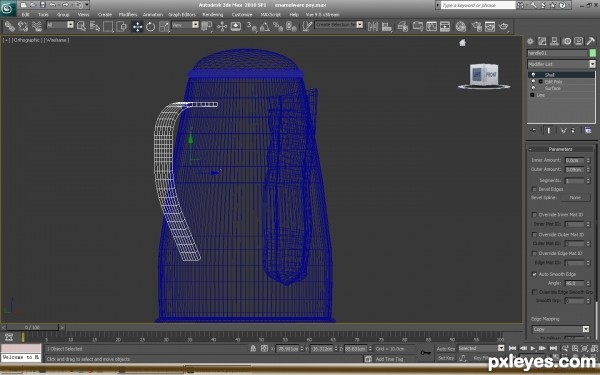This screenshot has width=600, height=375.
Task: Enable Override Inner Mat ID checkbox
Action: (534, 215)
